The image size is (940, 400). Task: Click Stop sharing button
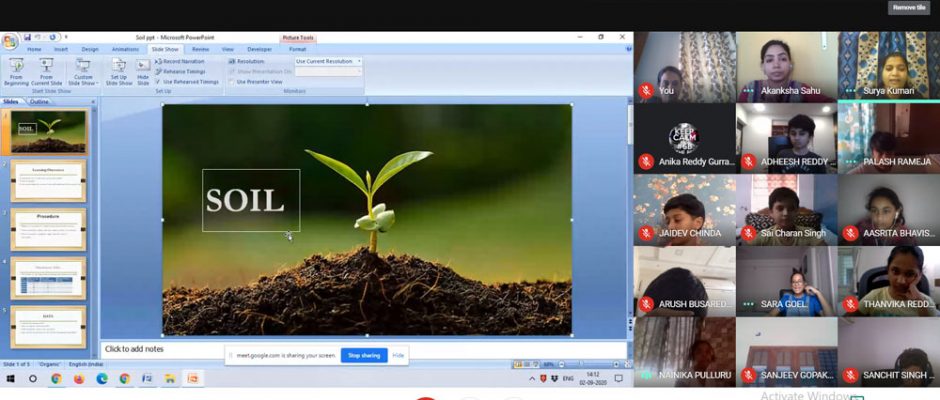[364, 355]
